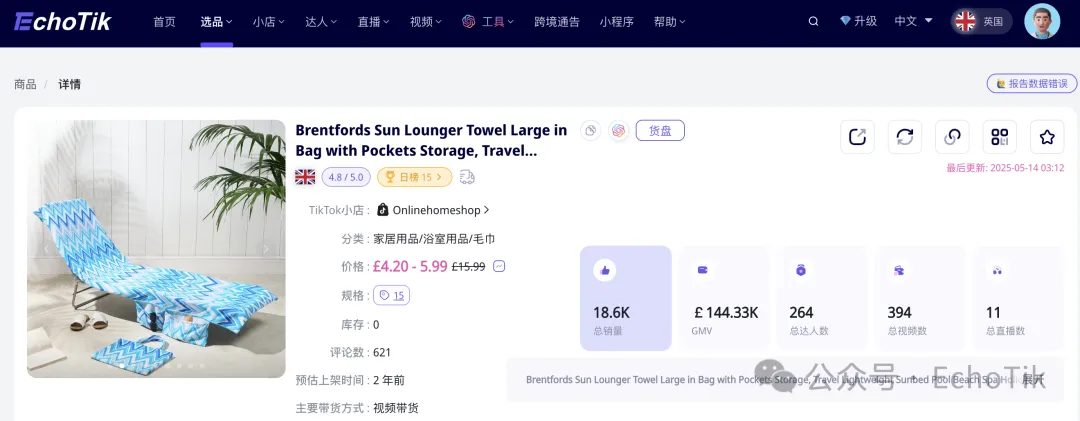Click the delivery truck icon
Viewport: 1080px width, 421px height.
tap(467, 177)
